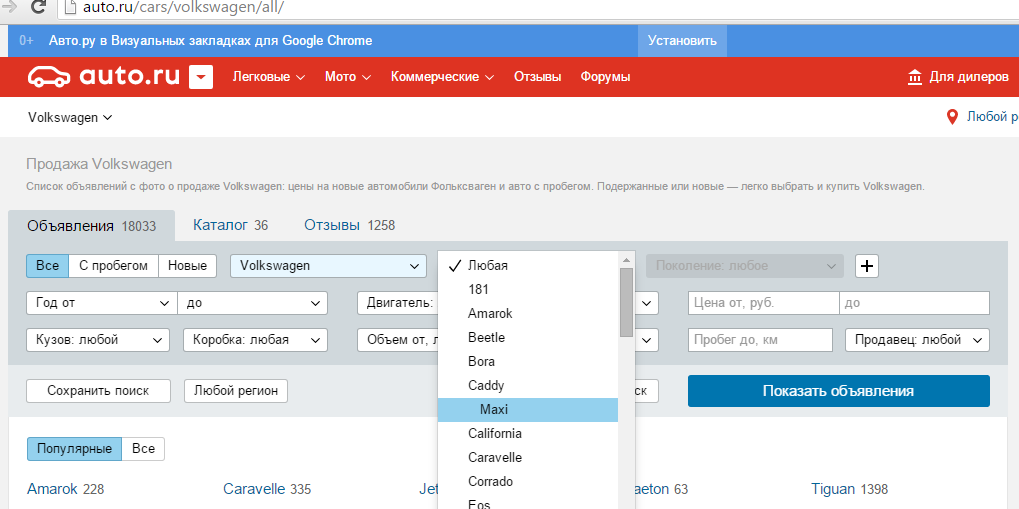Reload the page with refresh icon
Screen dimensions: 1019x509
click(x=38, y=8)
